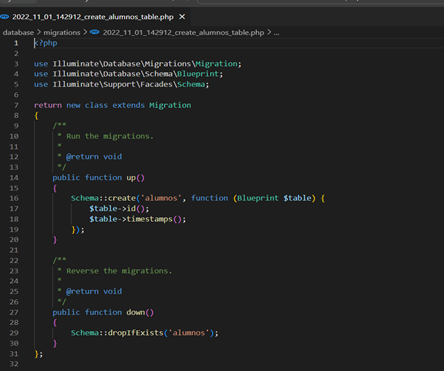
Task: Click line number 16 in the gutter
Action: (x=14, y=198)
